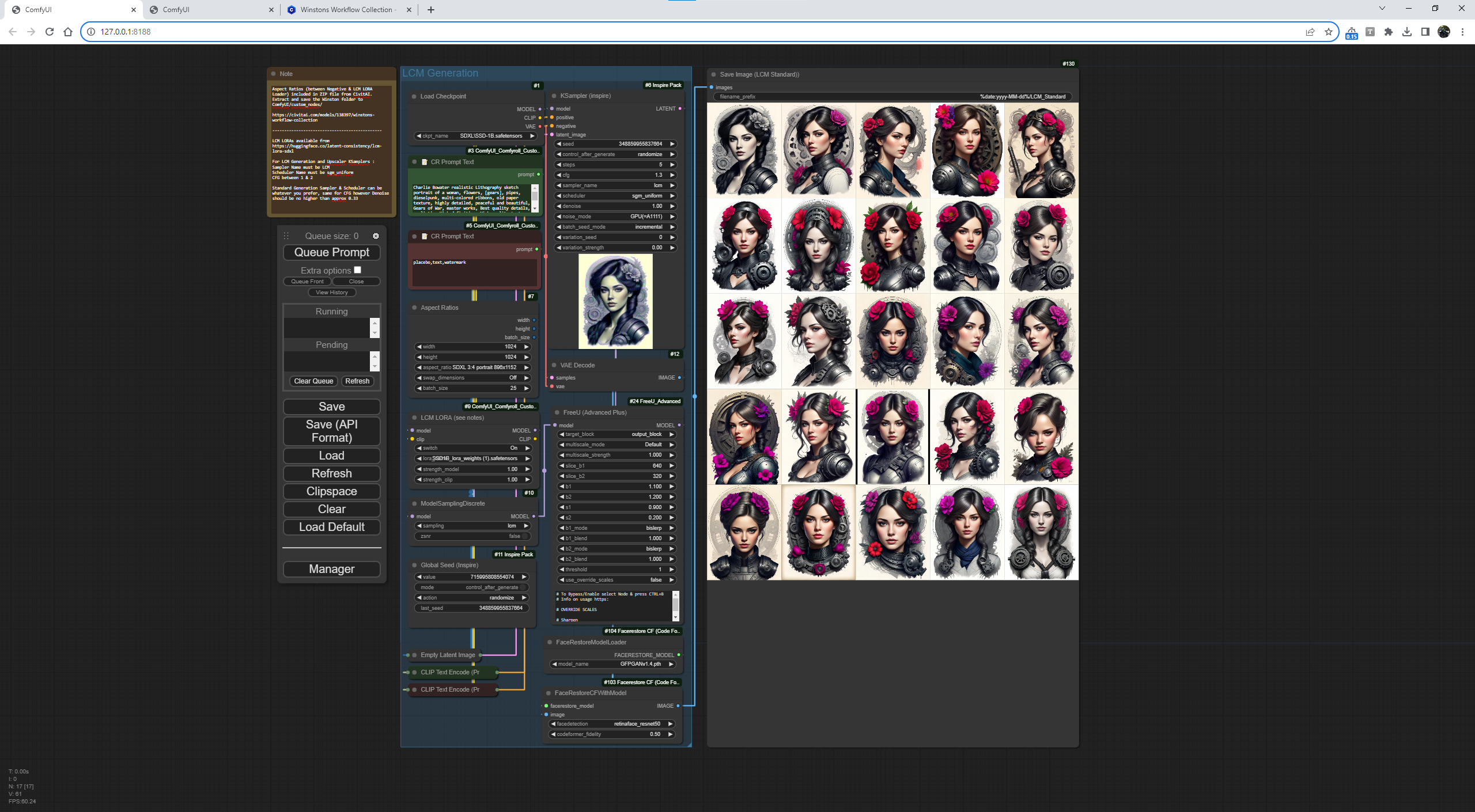The width and height of the screenshot is (1475, 812).
Task: Bookmark this page with the star icon
Action: click(x=1329, y=32)
